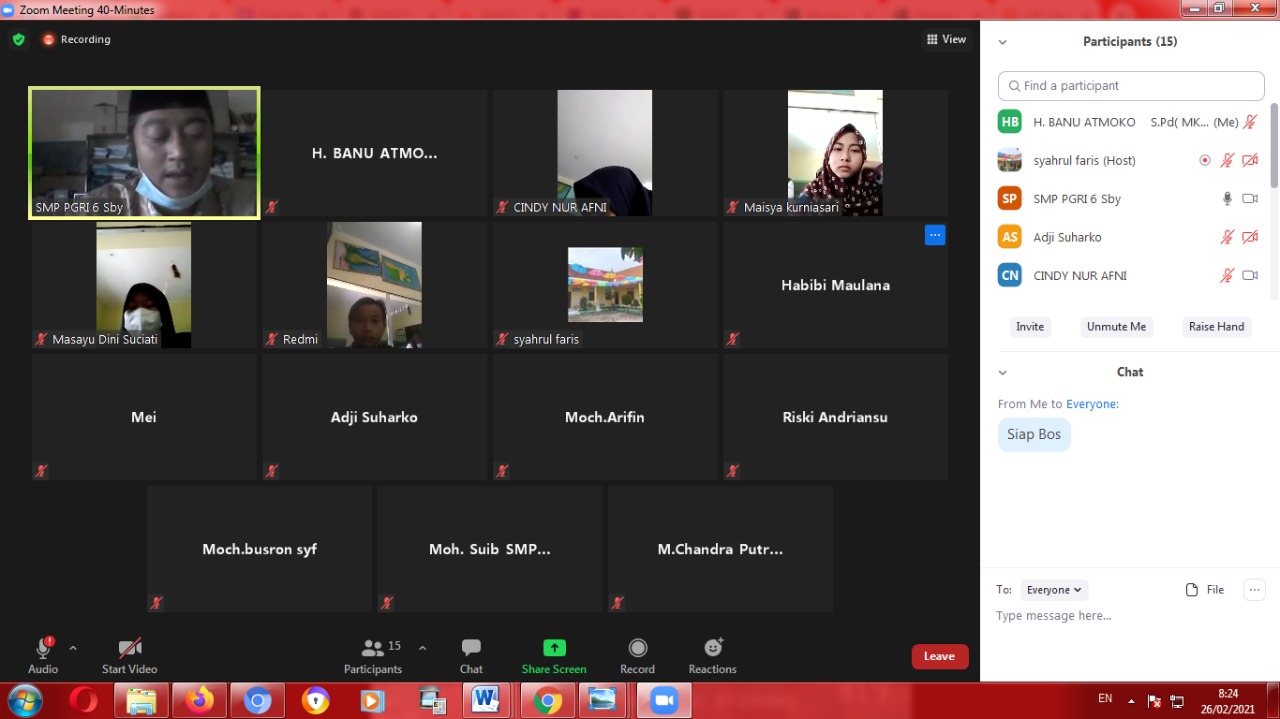The width and height of the screenshot is (1280, 719).
Task: Select the Redmi video tile
Action: point(374,285)
